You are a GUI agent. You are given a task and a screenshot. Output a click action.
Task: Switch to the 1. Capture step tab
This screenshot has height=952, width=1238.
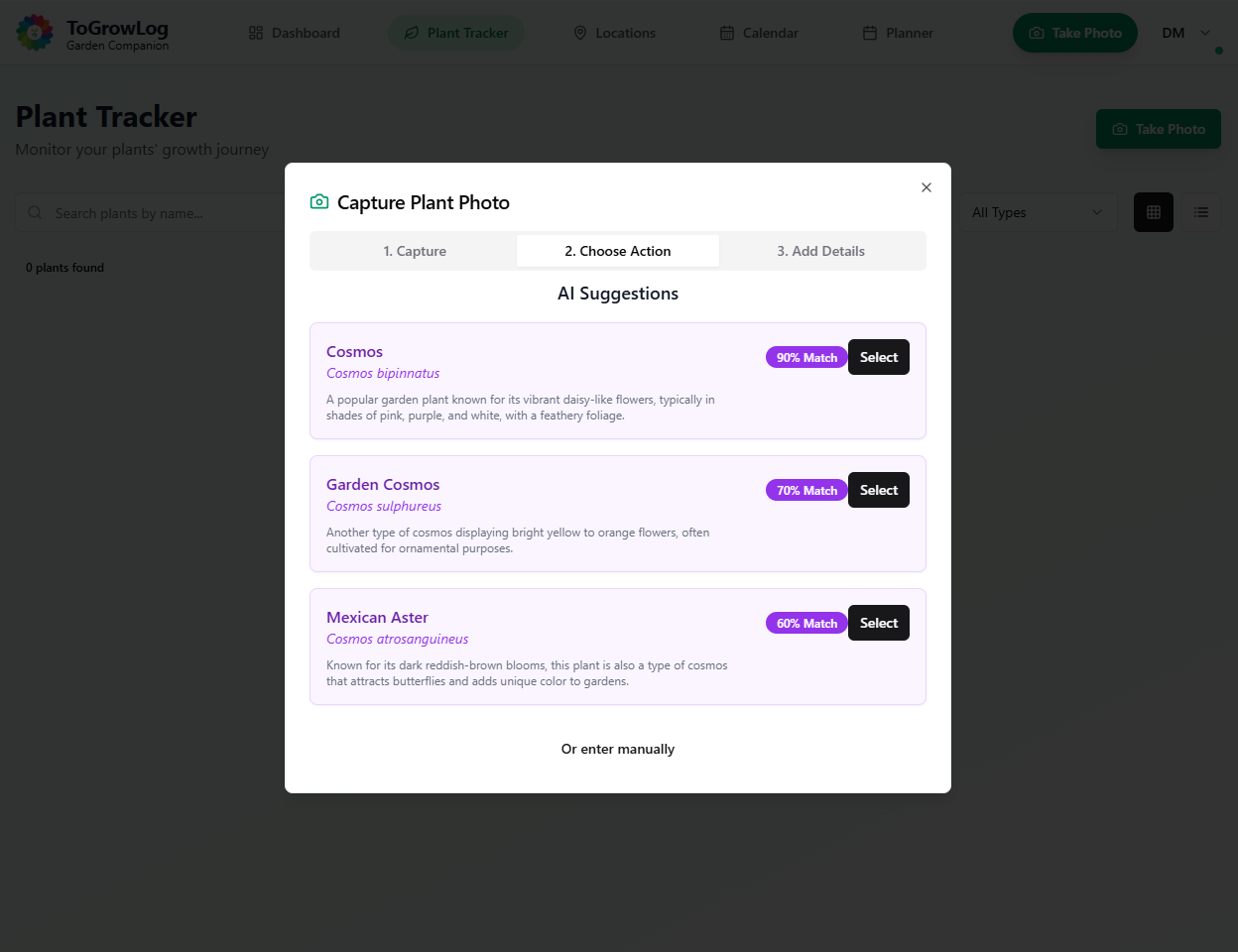coord(415,251)
